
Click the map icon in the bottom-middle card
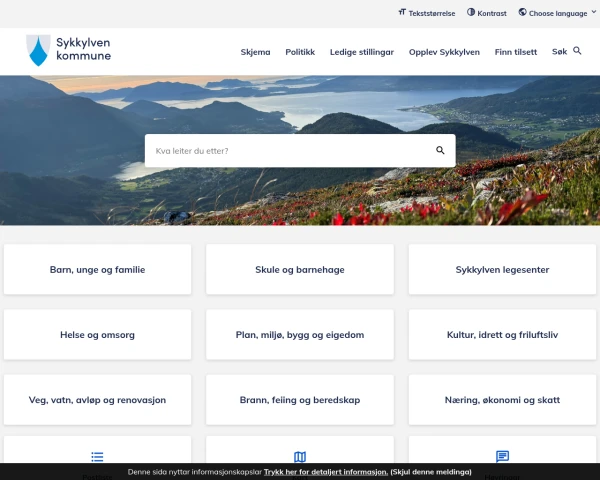[x=300, y=456]
